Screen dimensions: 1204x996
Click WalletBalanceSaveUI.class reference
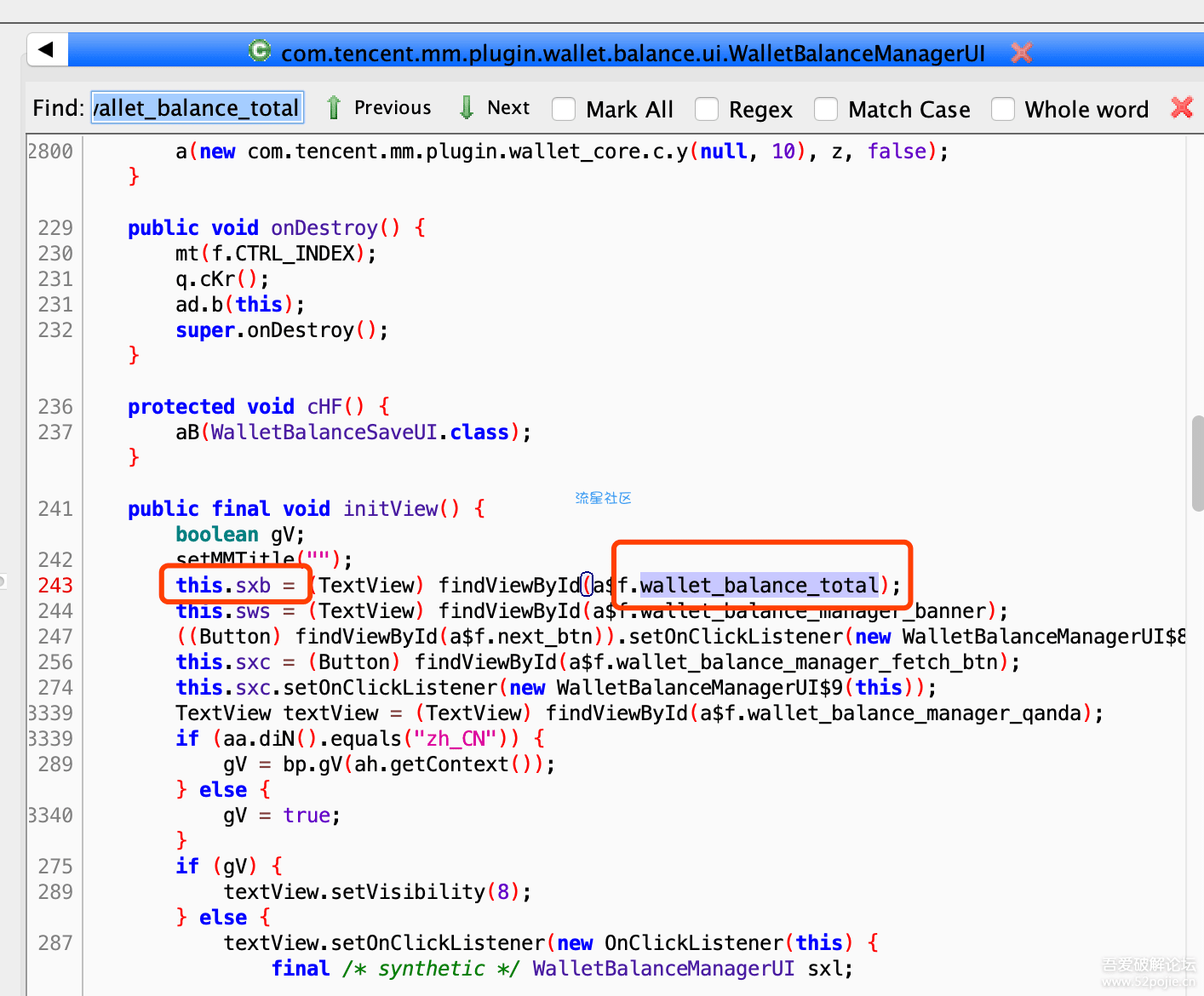(359, 432)
